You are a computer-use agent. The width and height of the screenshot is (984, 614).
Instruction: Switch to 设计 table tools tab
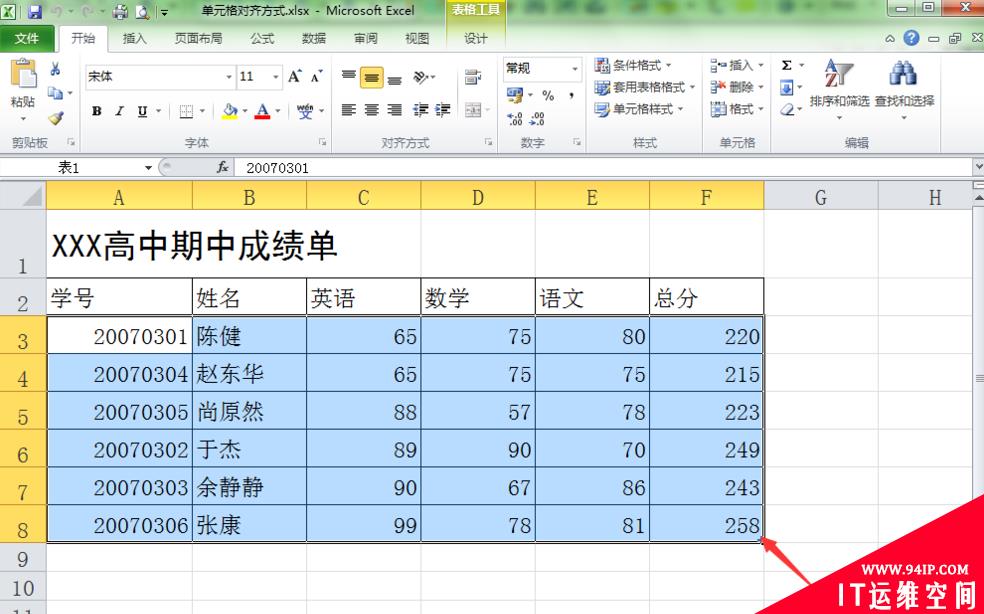(x=475, y=38)
